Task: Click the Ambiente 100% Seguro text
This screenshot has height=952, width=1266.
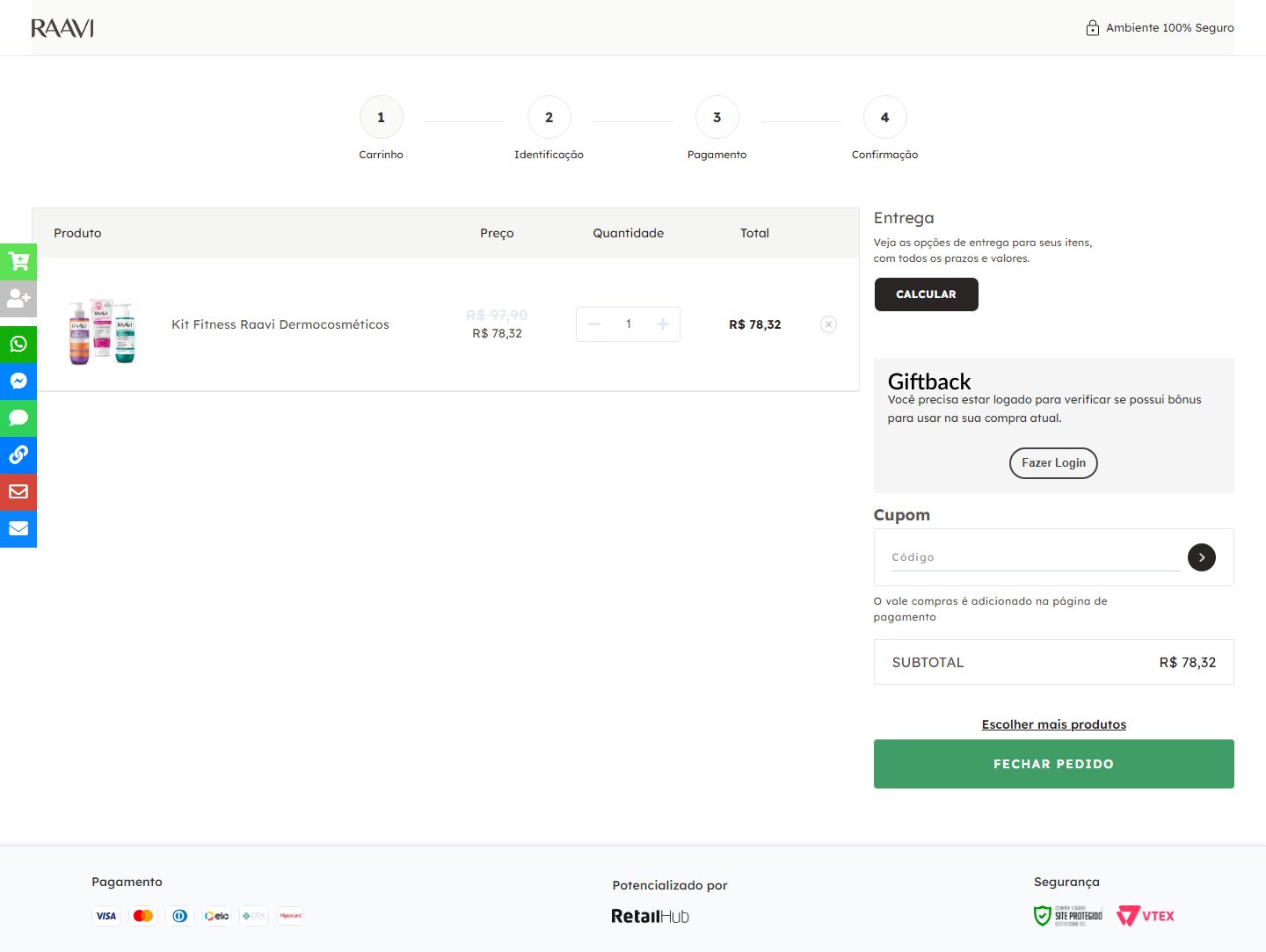Action: (1169, 28)
